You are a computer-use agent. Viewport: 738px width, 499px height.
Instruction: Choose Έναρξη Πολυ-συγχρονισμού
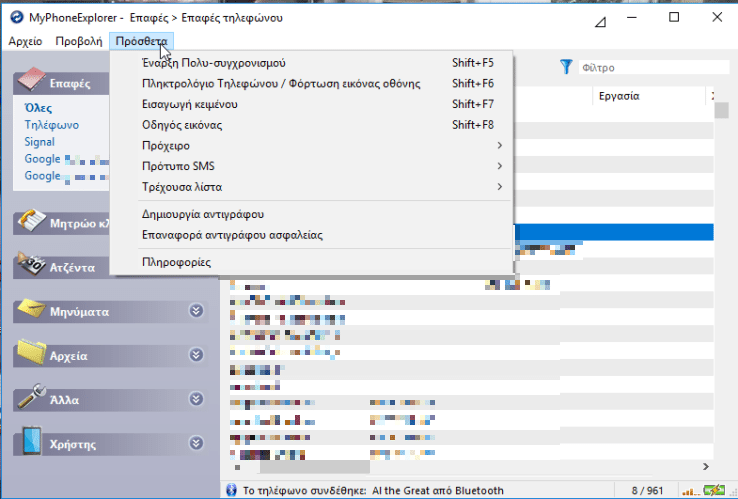click(x=312, y=63)
